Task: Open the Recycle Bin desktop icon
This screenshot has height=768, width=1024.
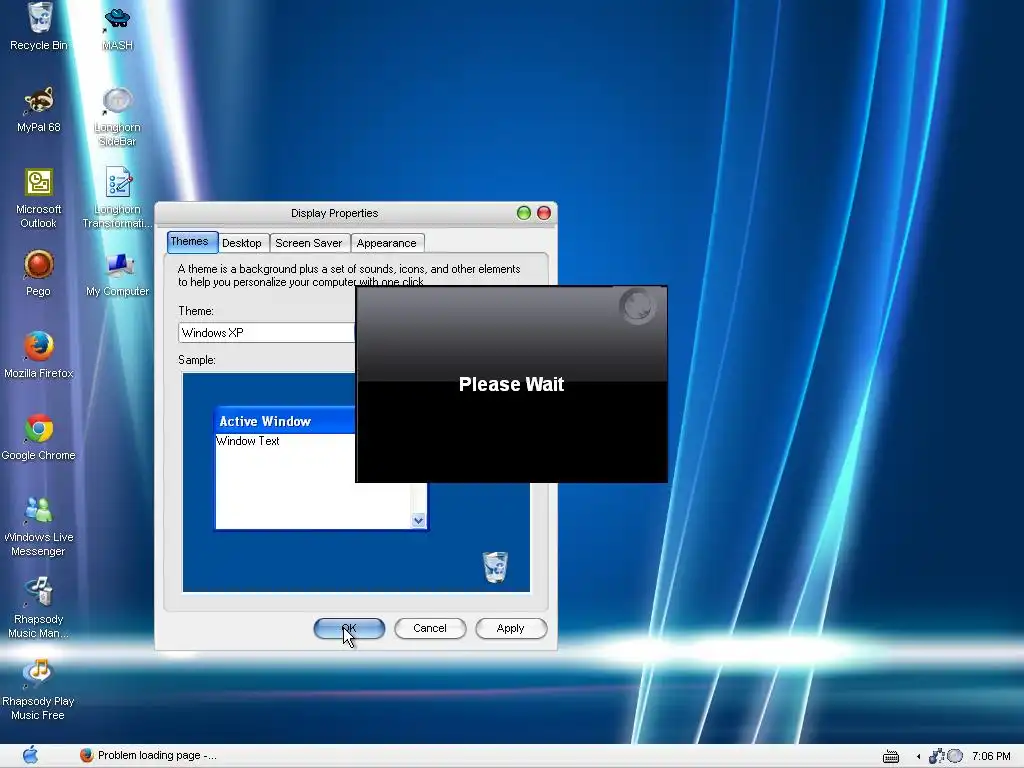Action: point(39,18)
